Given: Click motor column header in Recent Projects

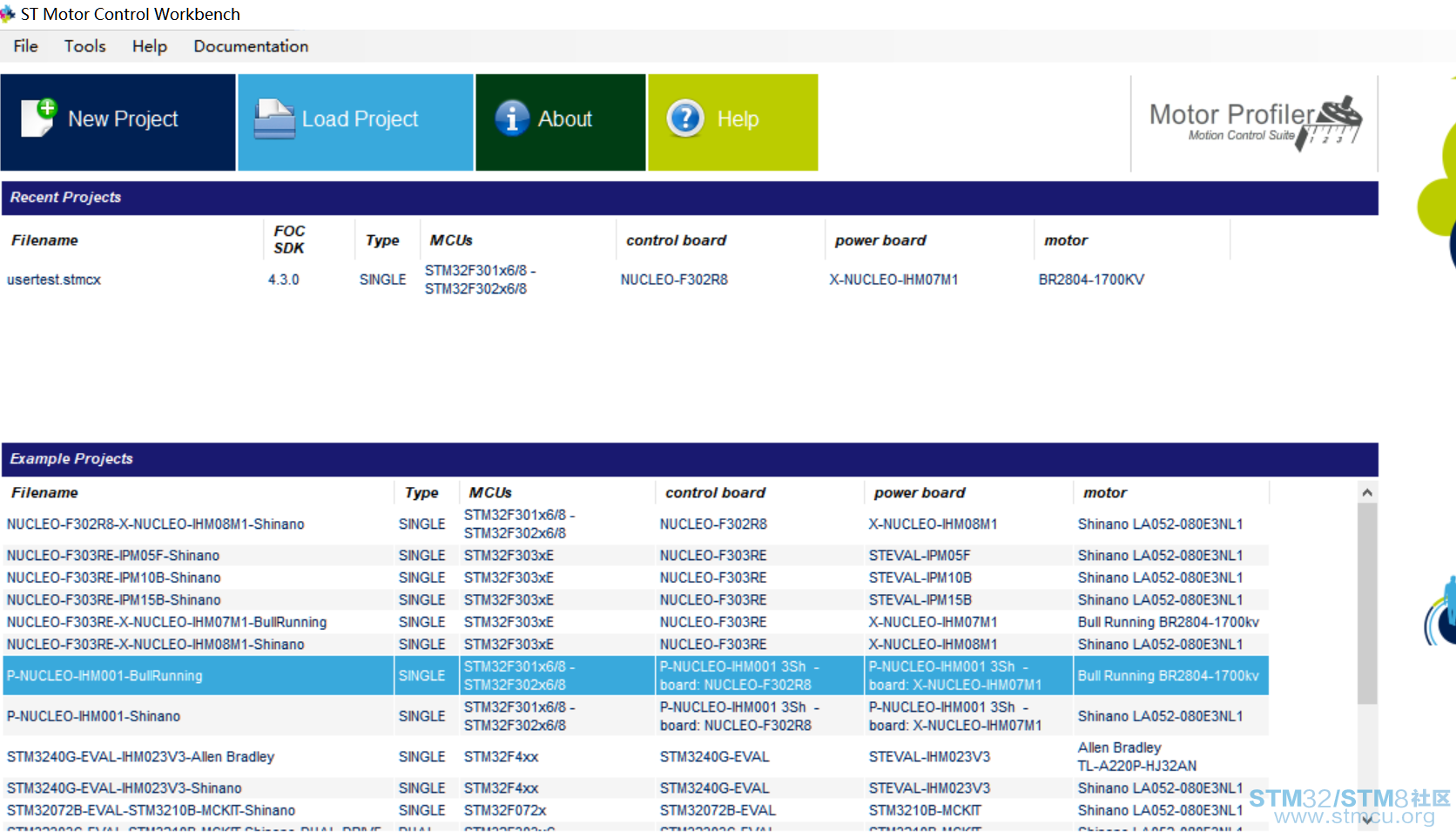Looking at the screenshot, I should (1066, 240).
